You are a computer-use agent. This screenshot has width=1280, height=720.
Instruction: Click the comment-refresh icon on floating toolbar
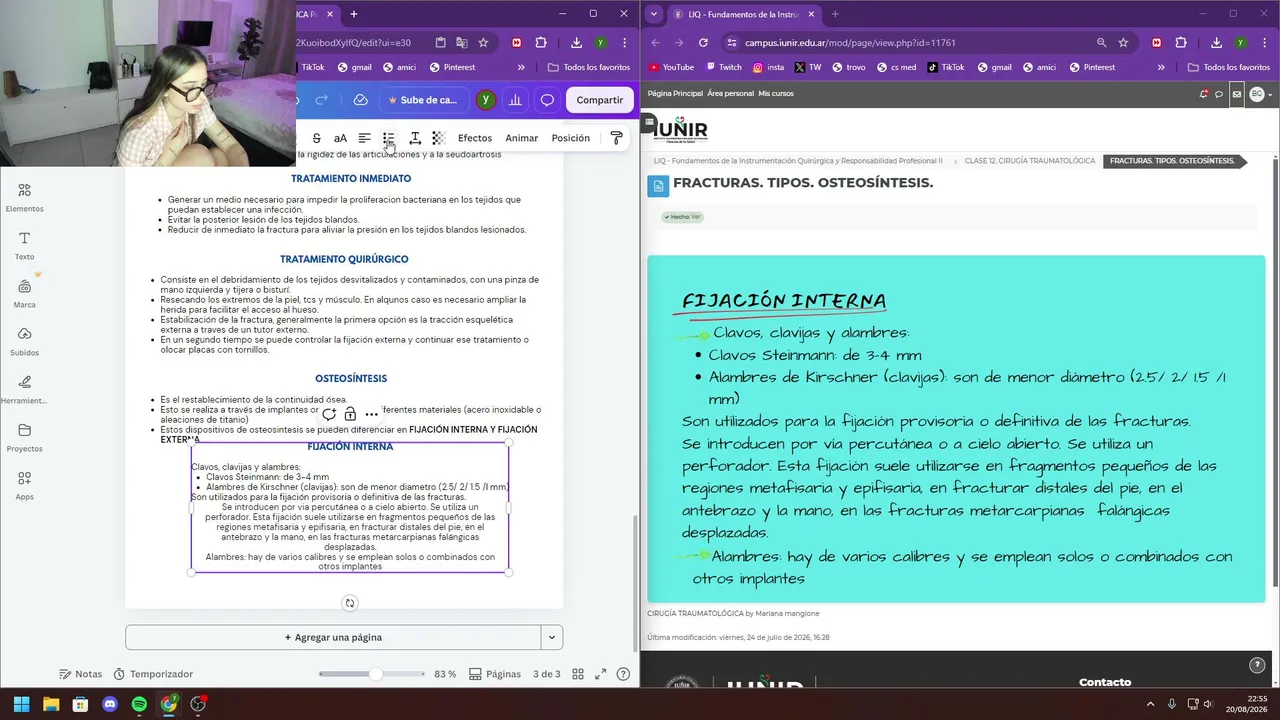pos(329,414)
